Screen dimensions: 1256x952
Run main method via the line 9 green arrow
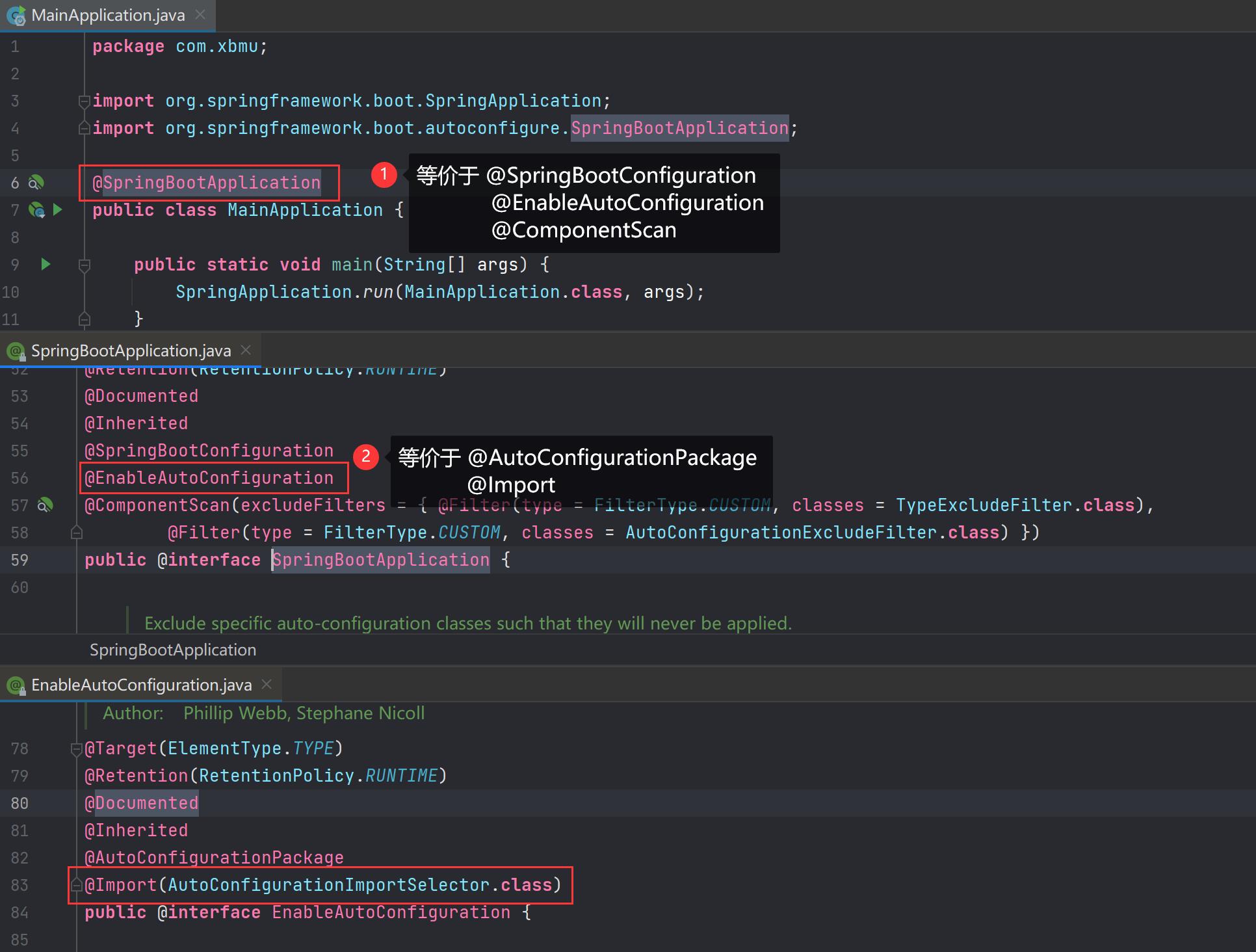coord(46,264)
